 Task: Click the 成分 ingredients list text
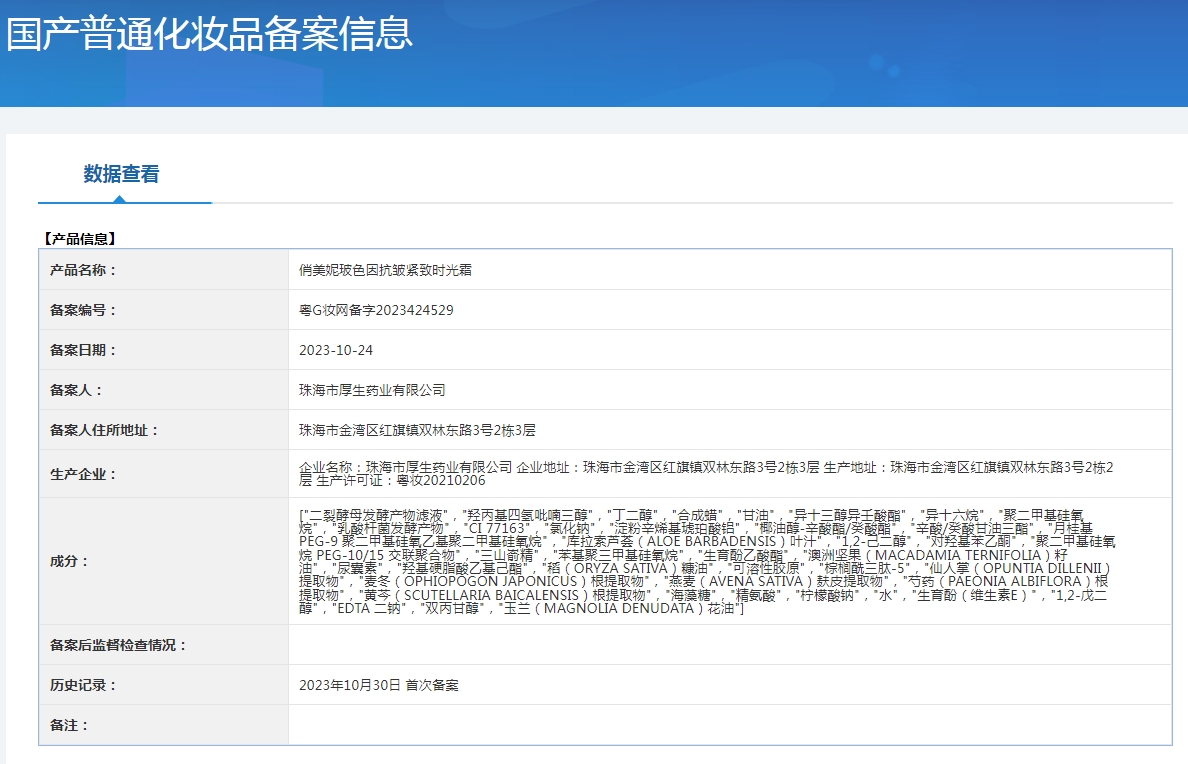coord(707,562)
